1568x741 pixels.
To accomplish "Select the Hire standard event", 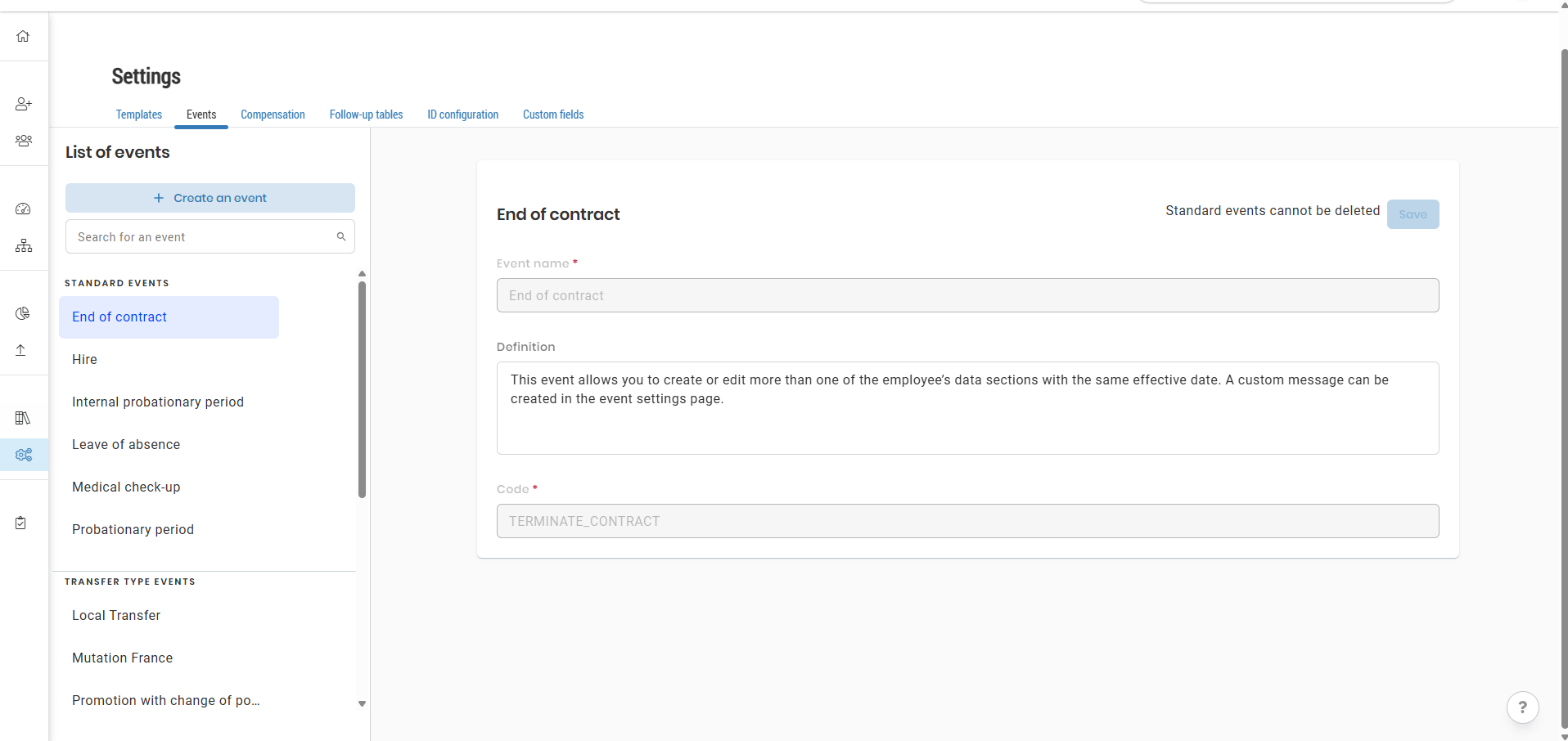I will [84, 359].
